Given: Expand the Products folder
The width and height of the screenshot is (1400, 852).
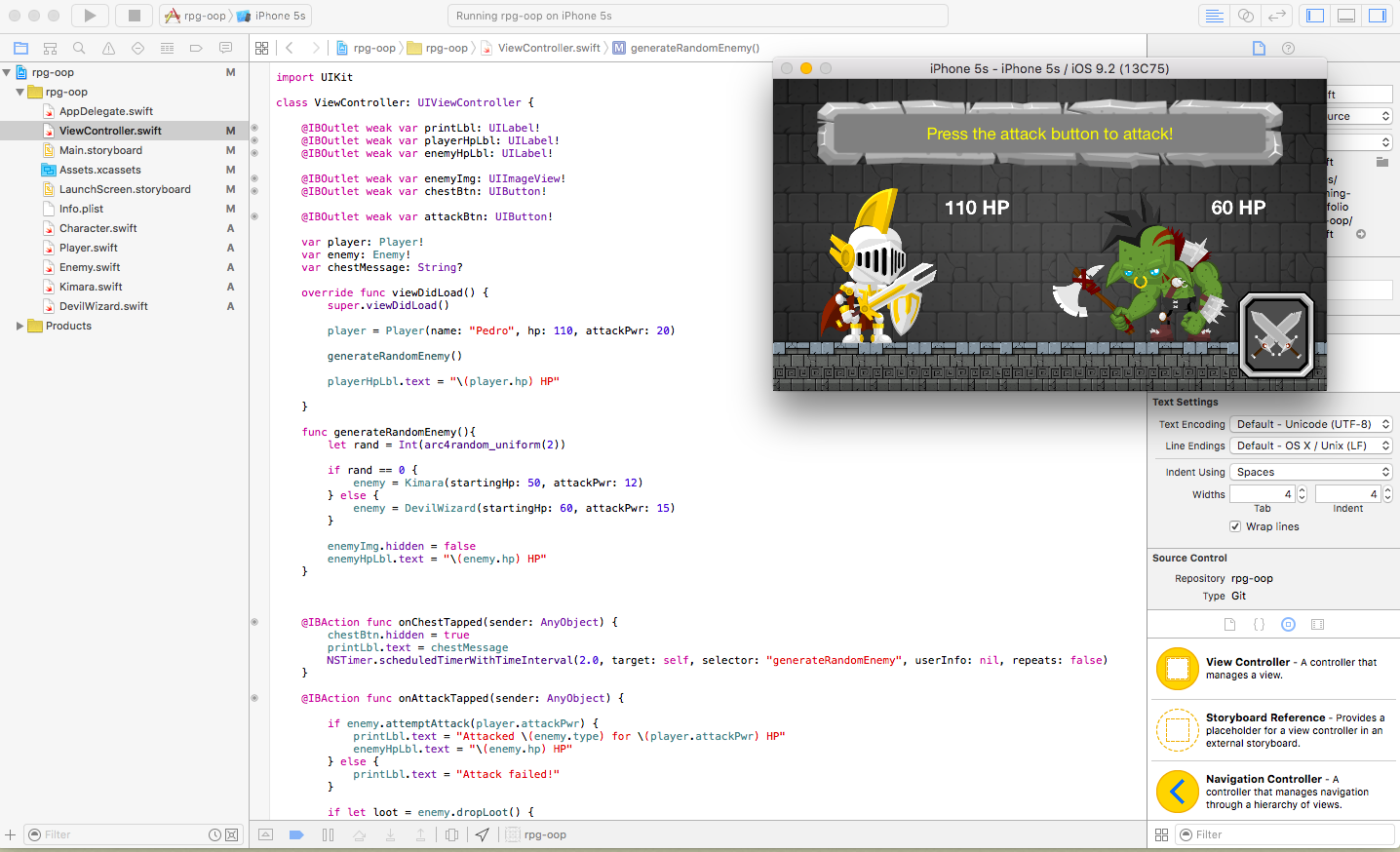Looking at the screenshot, I should (19, 326).
